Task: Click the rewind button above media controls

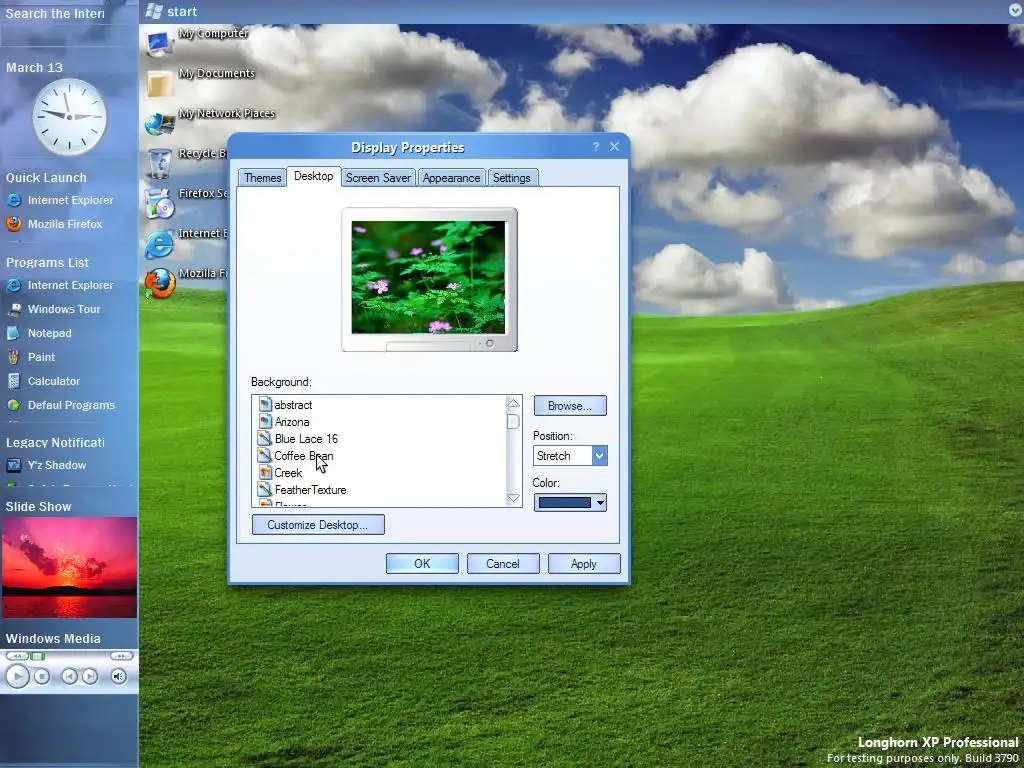Action: (18, 656)
